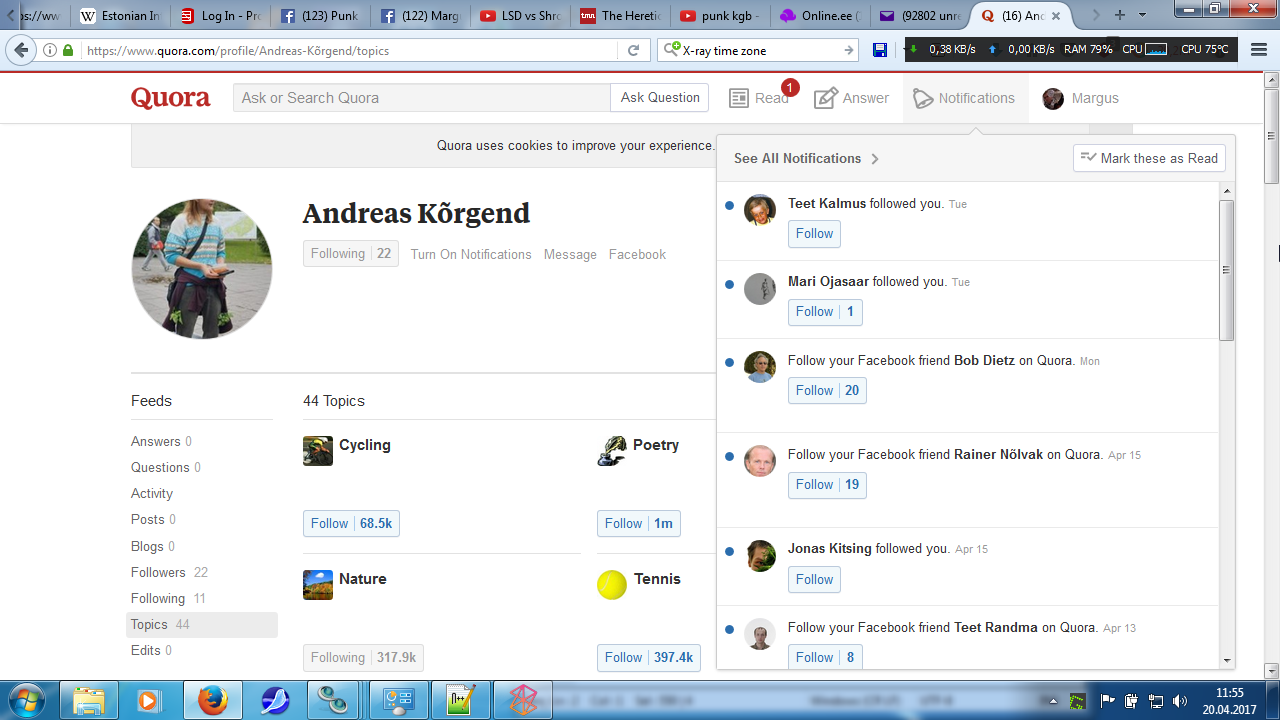
Task: Show hidden system tray icons arrow
Action: (x=1053, y=701)
